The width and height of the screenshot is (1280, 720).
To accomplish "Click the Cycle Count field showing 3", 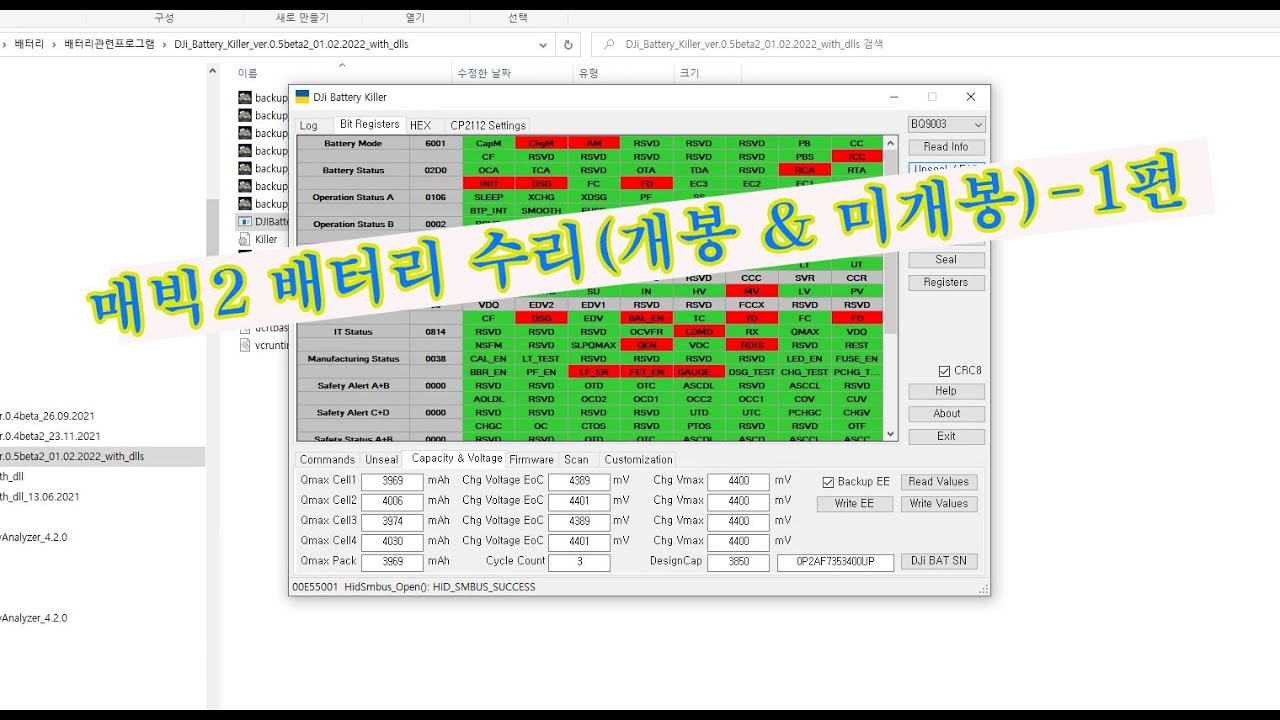I will click(579, 563).
